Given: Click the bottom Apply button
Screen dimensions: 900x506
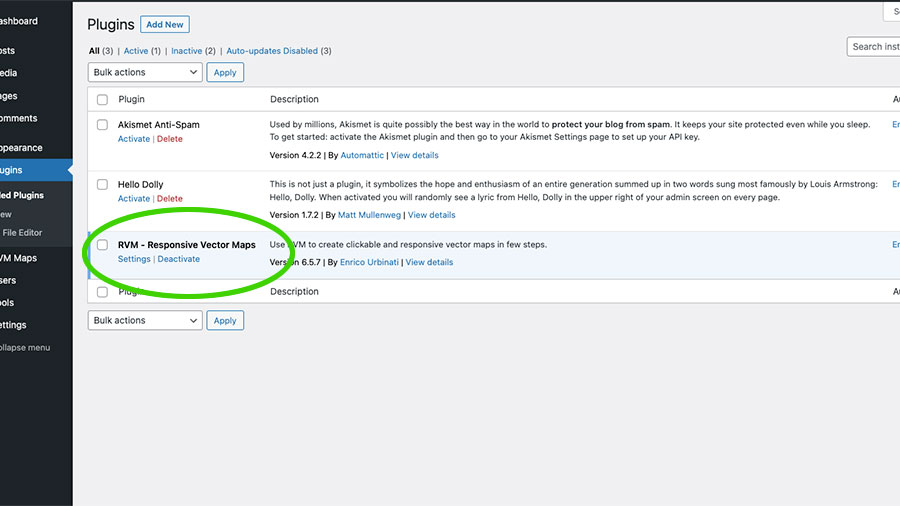Looking at the screenshot, I should [225, 320].
